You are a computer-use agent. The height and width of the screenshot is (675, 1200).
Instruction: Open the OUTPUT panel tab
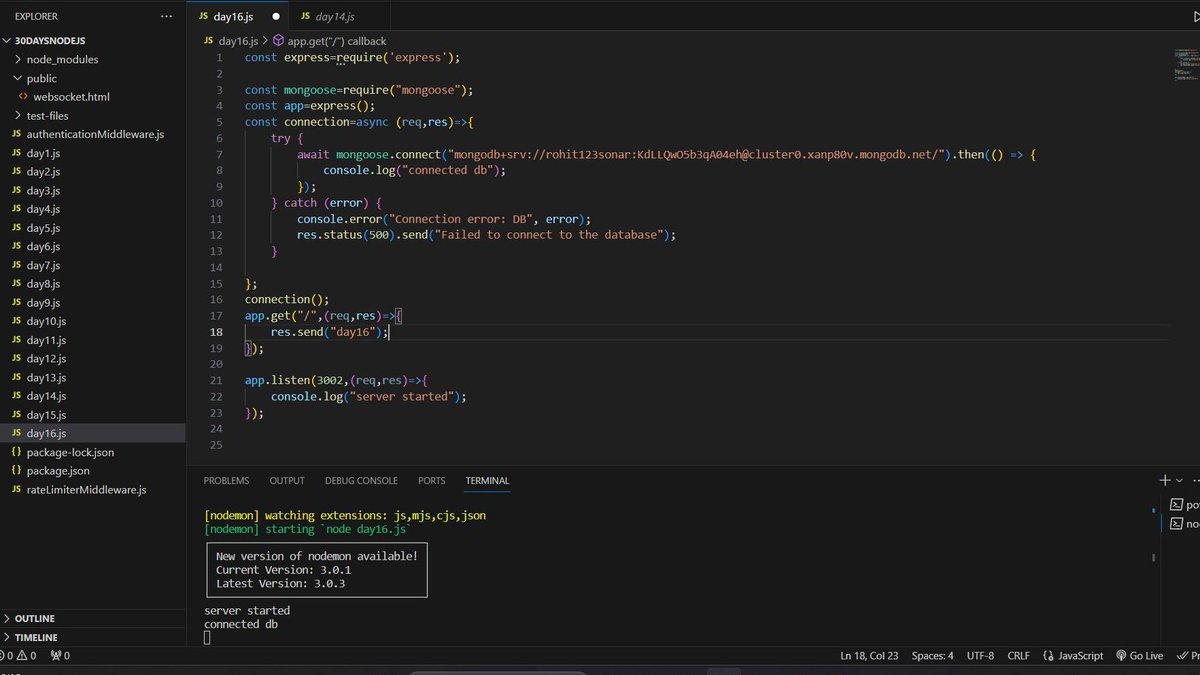click(x=287, y=481)
